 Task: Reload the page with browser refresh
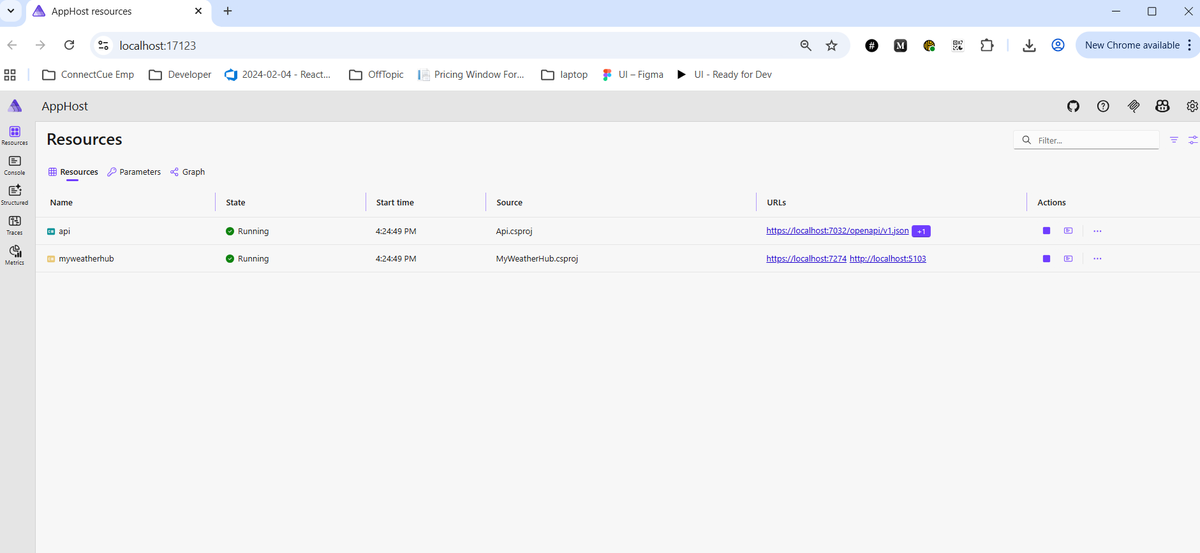69,45
